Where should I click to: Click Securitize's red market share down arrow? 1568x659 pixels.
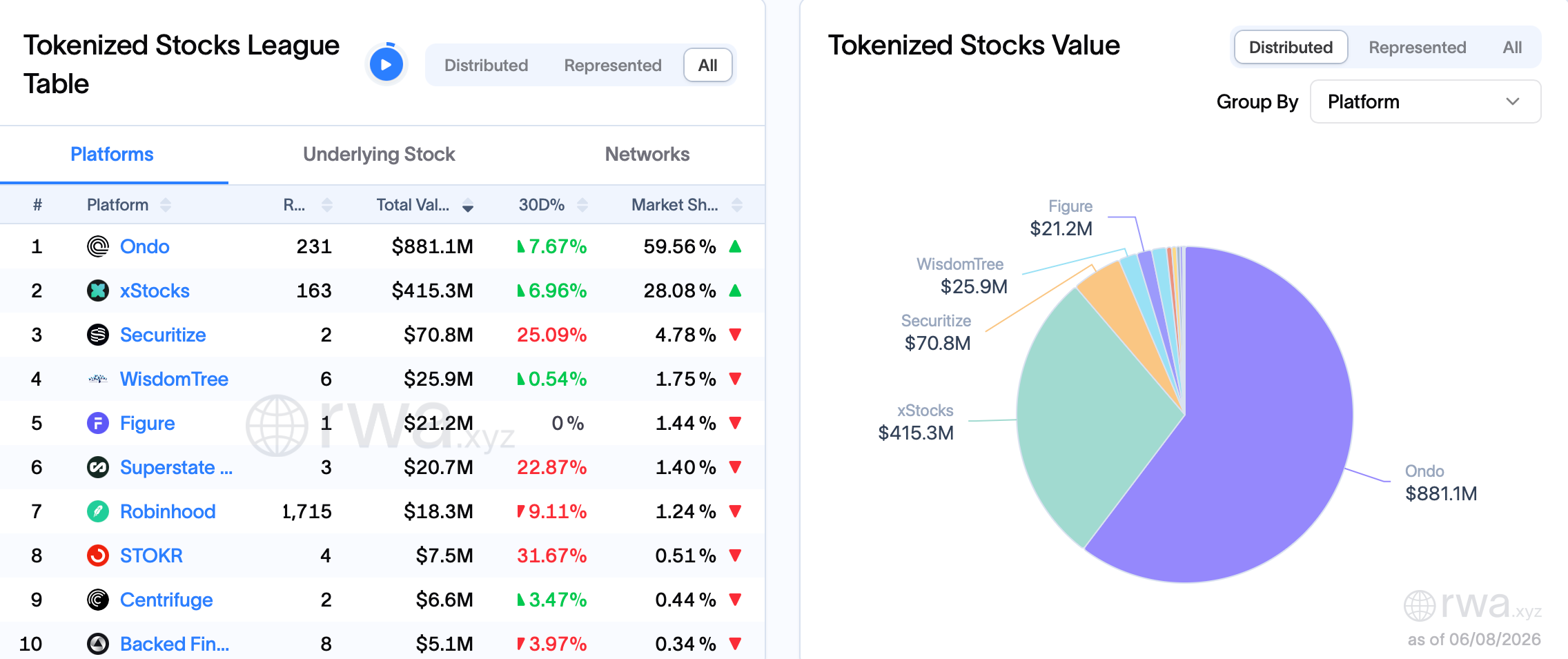point(735,335)
